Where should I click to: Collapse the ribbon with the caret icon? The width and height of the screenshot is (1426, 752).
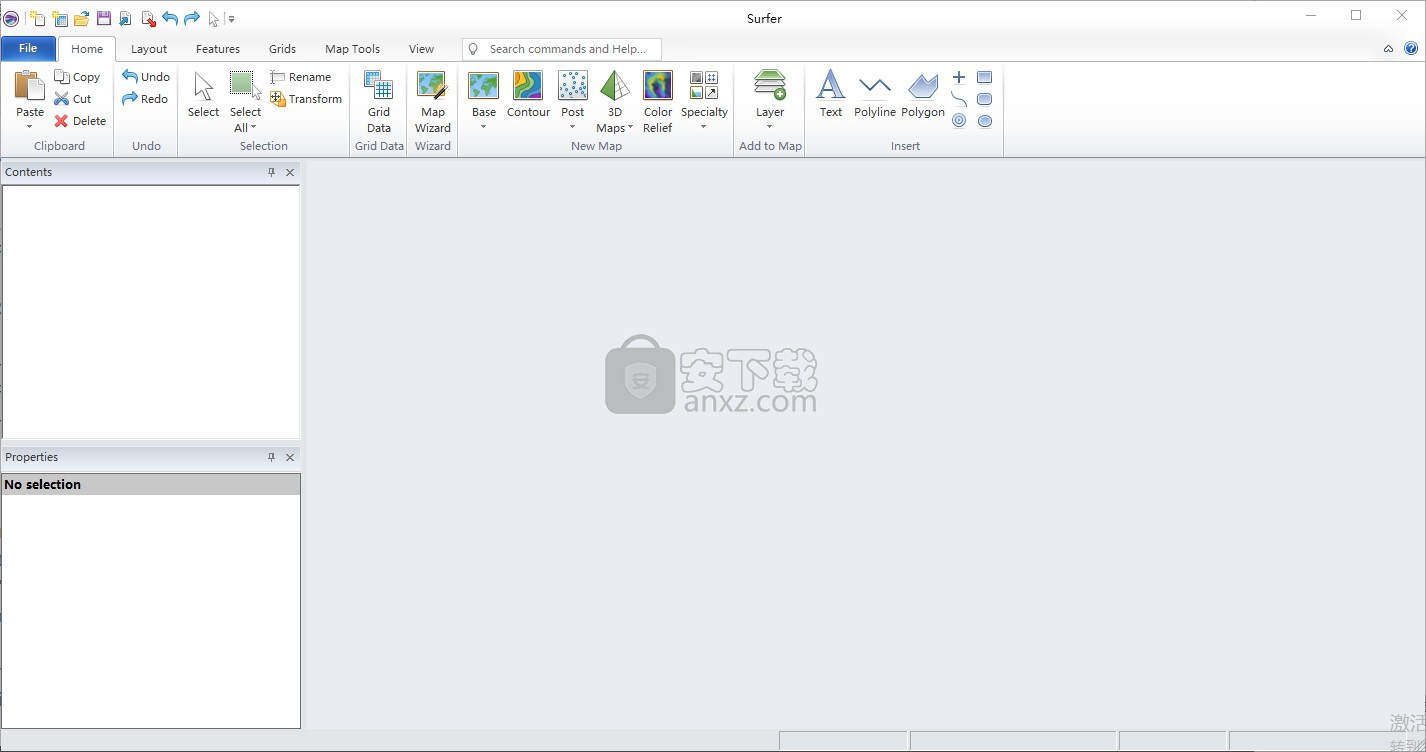pos(1388,48)
